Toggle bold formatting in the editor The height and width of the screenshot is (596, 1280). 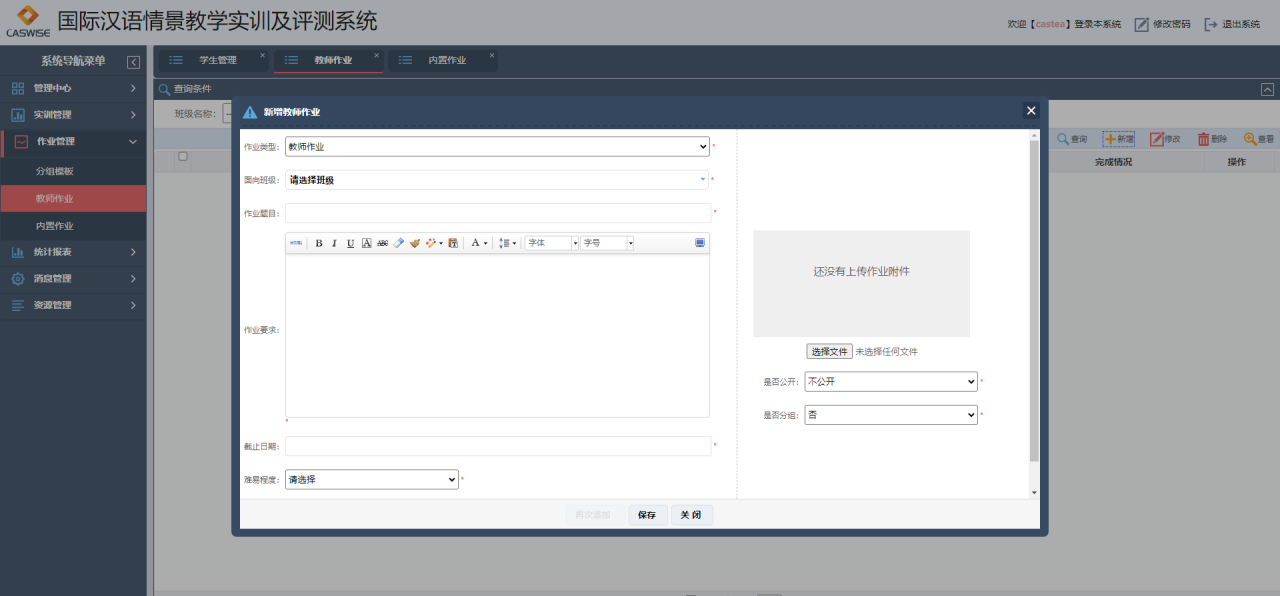[319, 243]
